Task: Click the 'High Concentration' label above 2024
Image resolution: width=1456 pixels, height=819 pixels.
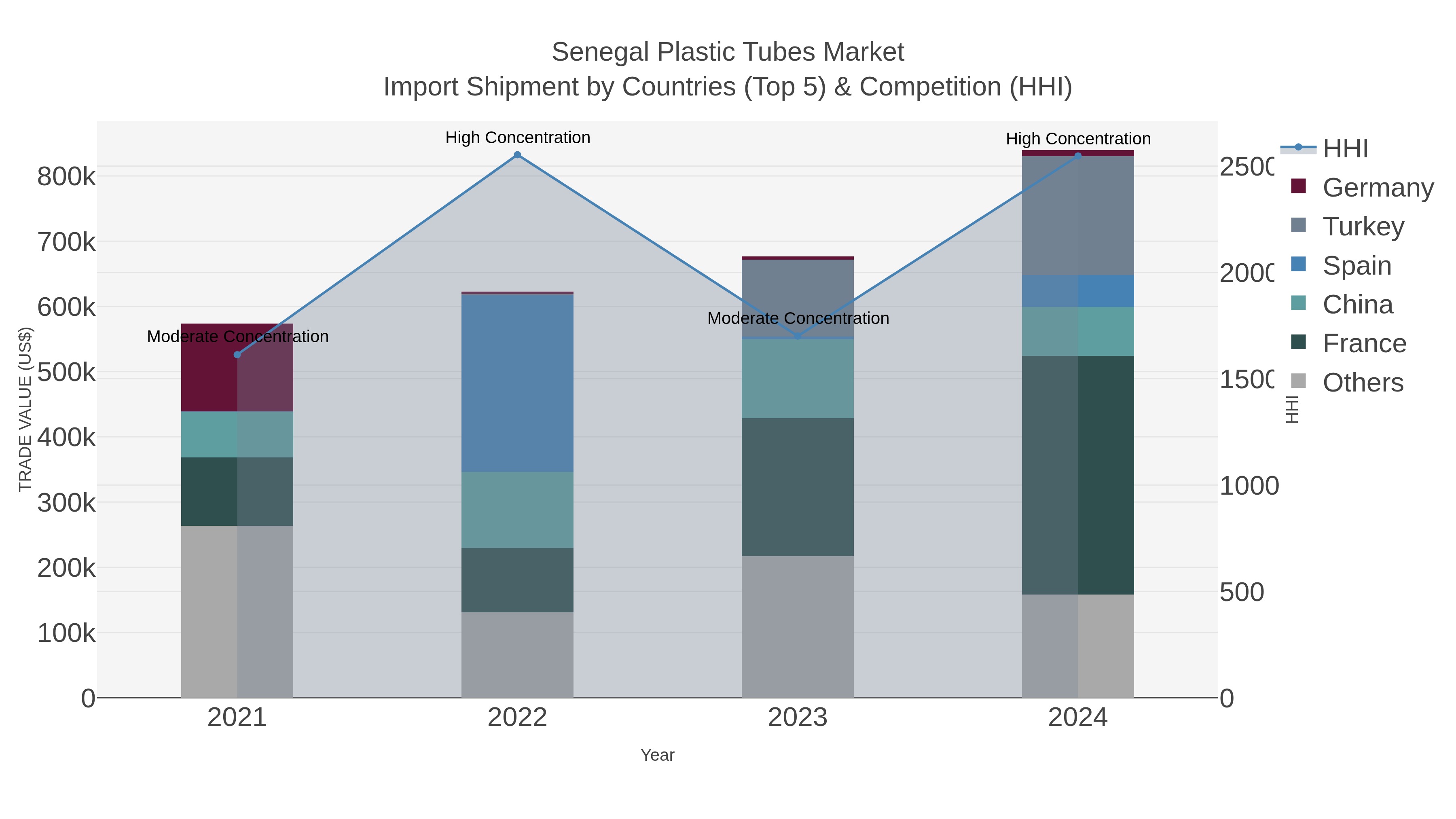Action: (x=1078, y=138)
